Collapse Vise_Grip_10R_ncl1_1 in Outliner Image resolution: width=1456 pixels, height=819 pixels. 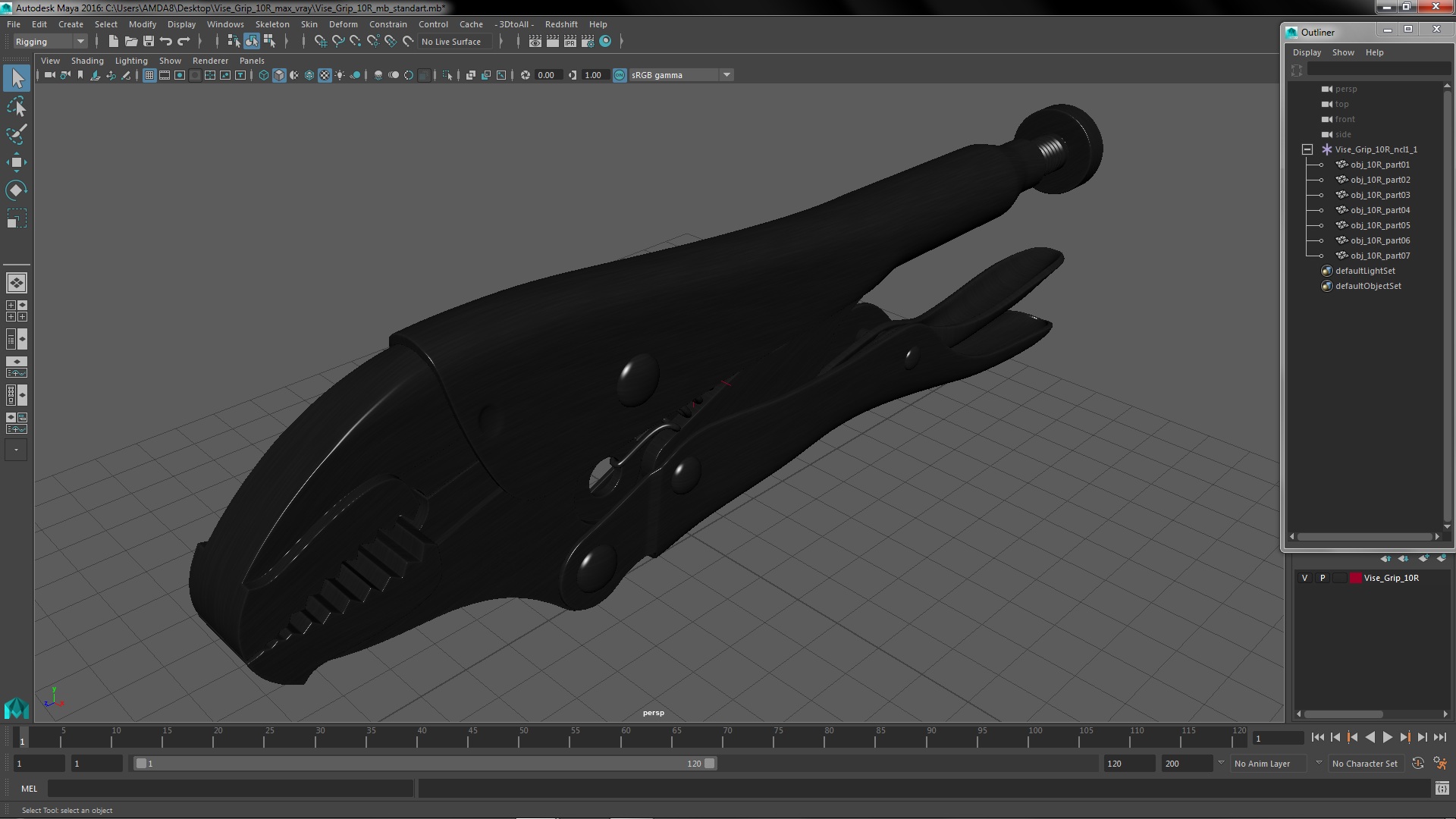pyautogui.click(x=1307, y=149)
